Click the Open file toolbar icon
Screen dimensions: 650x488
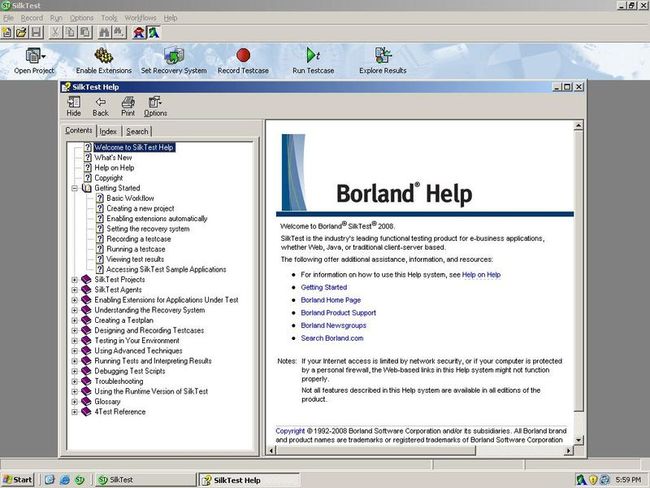click(22, 32)
